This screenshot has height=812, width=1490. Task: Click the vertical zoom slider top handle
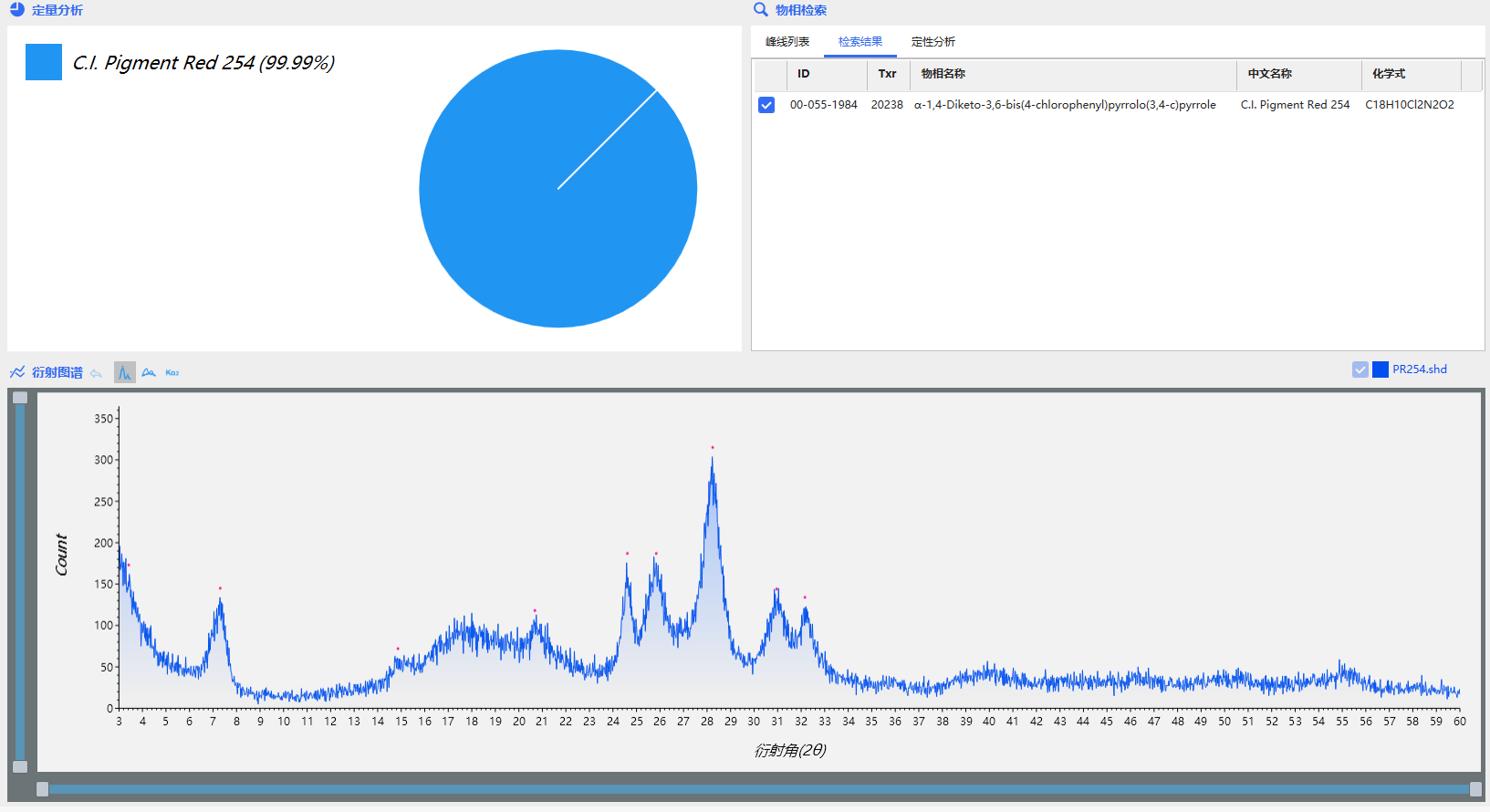coord(20,398)
